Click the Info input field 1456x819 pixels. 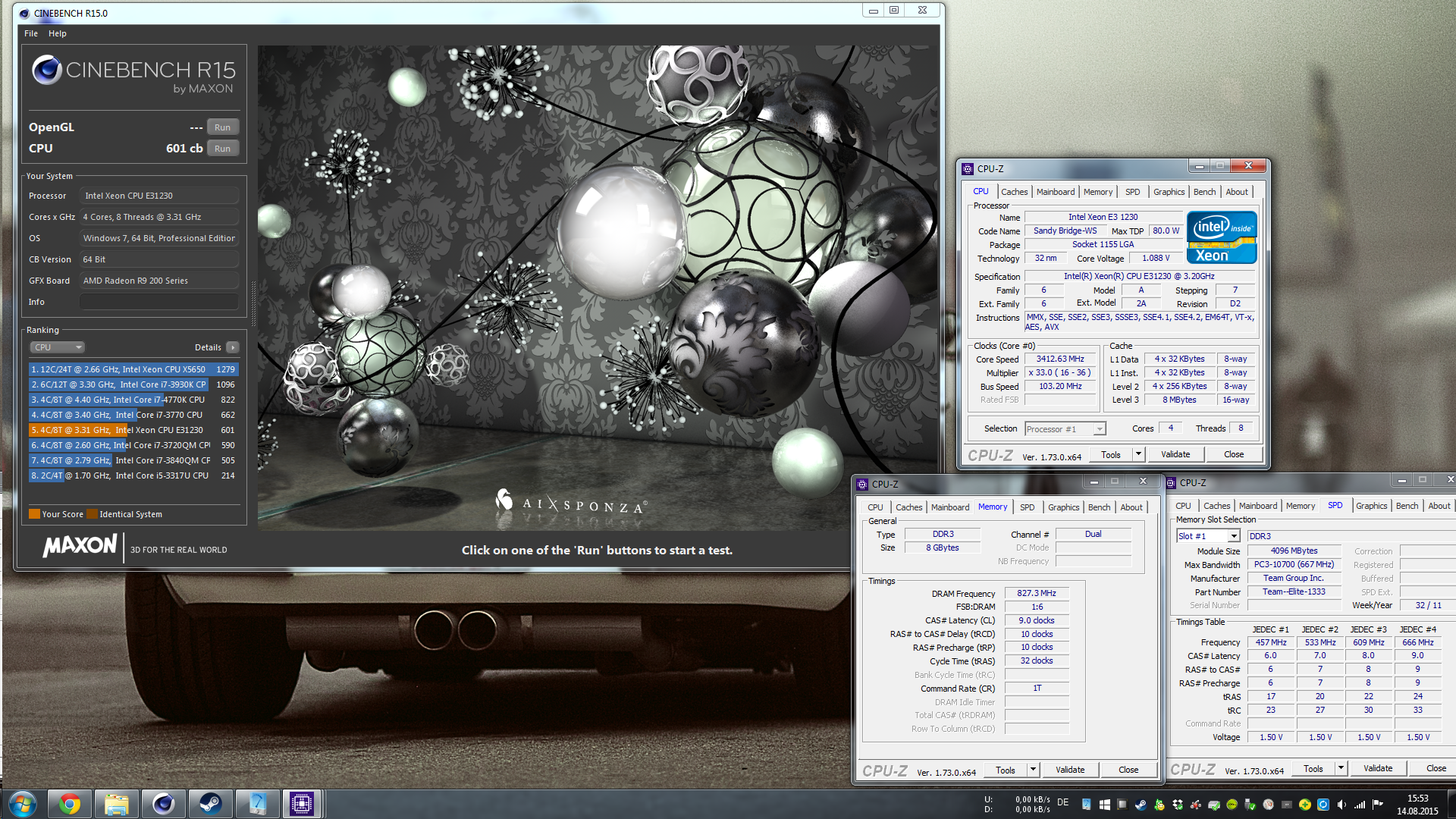tap(159, 302)
